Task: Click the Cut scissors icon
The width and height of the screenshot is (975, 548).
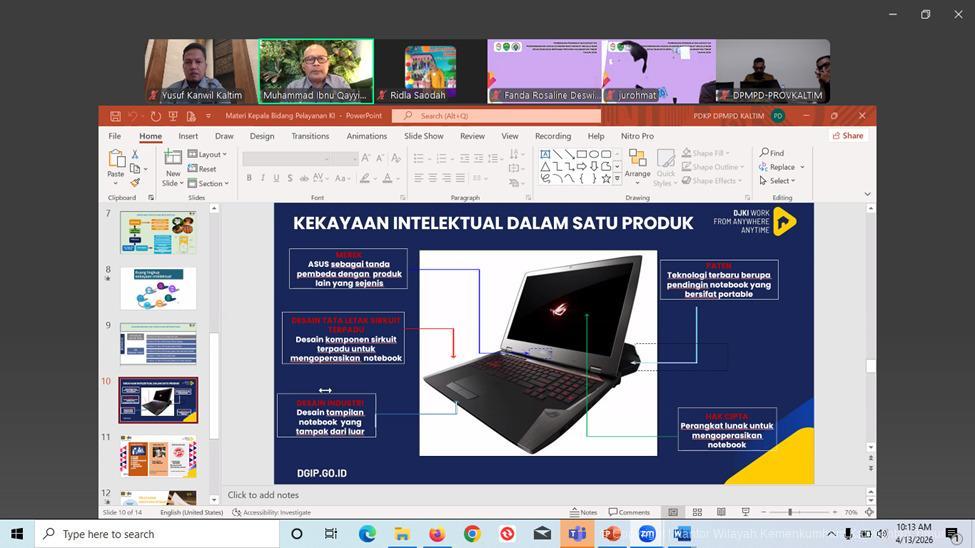Action: [135, 154]
